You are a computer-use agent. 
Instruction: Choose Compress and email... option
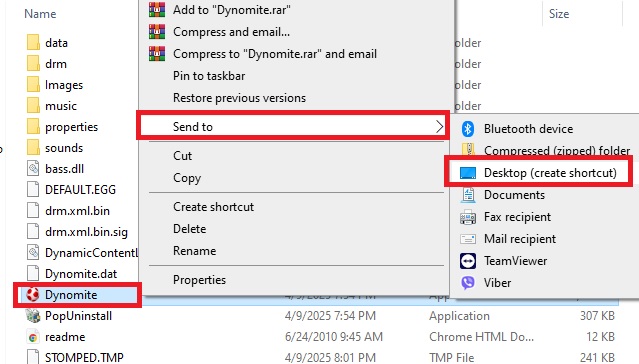(231, 31)
